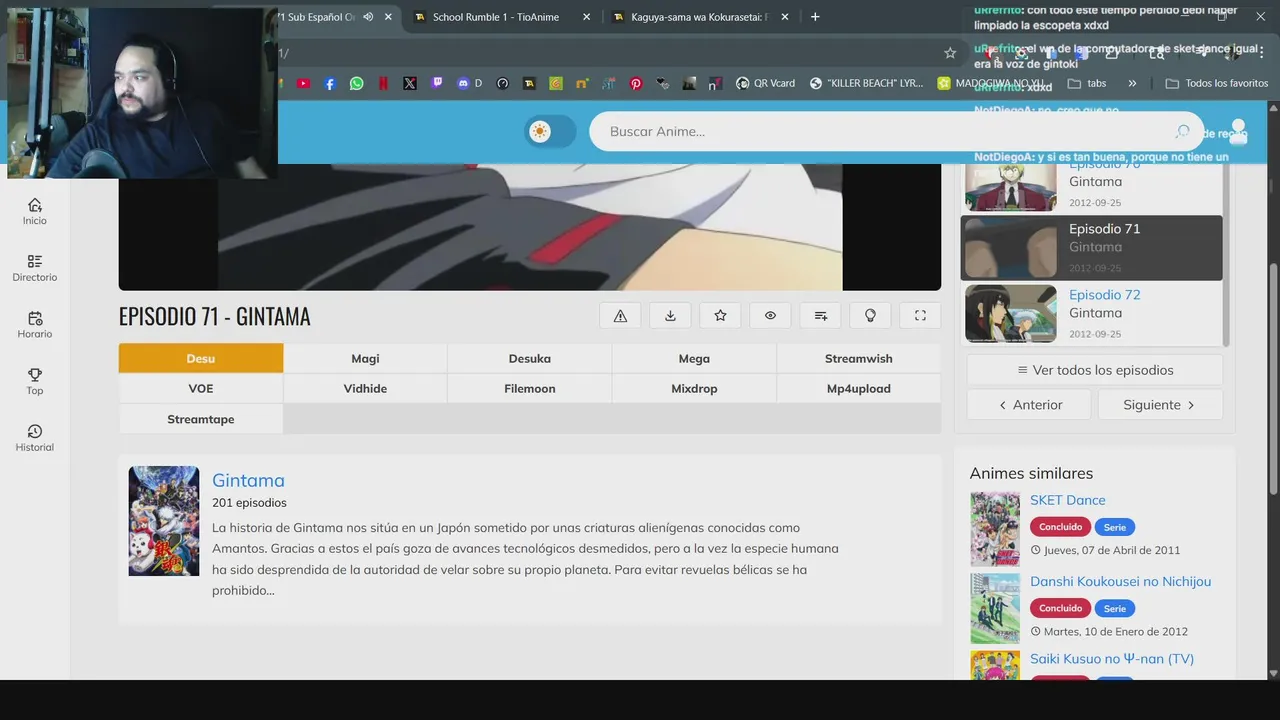The height and width of the screenshot is (720, 1280).
Task: Click Danshi Koukousei no Nichijou cover thumbnail
Action: point(995,608)
